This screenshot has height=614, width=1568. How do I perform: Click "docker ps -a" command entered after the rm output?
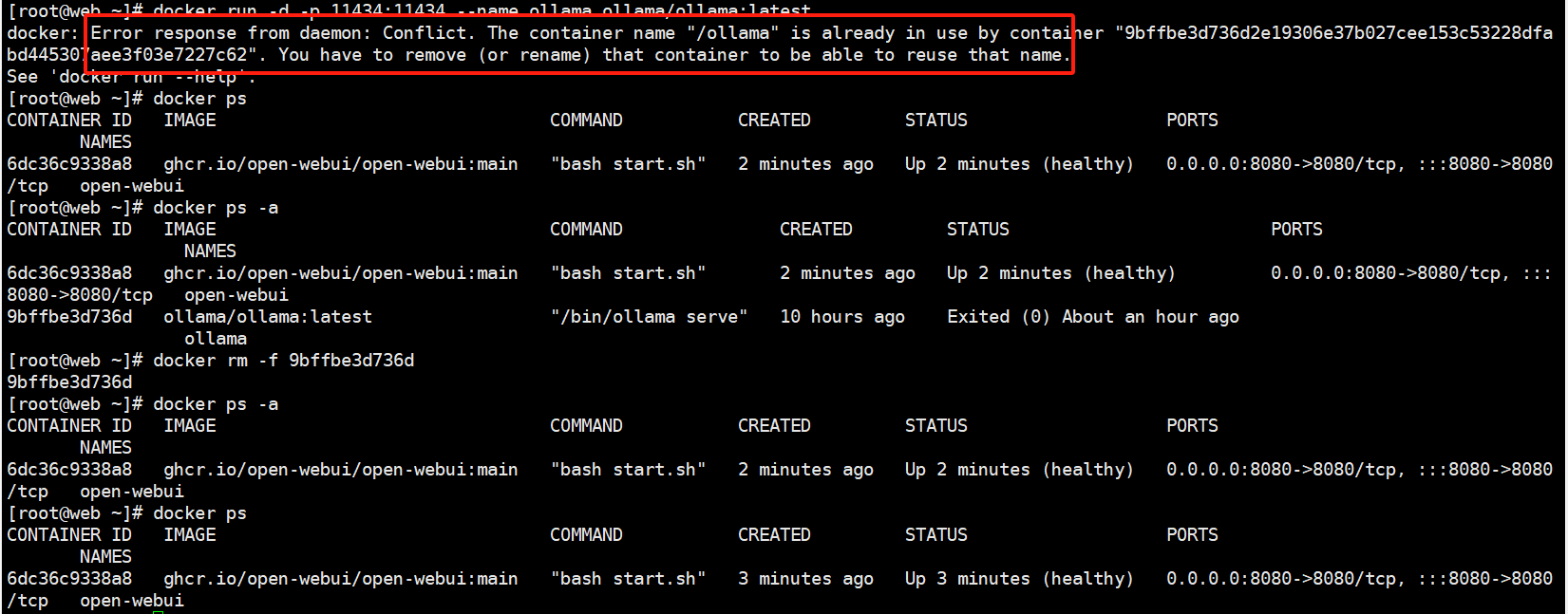pos(216,404)
